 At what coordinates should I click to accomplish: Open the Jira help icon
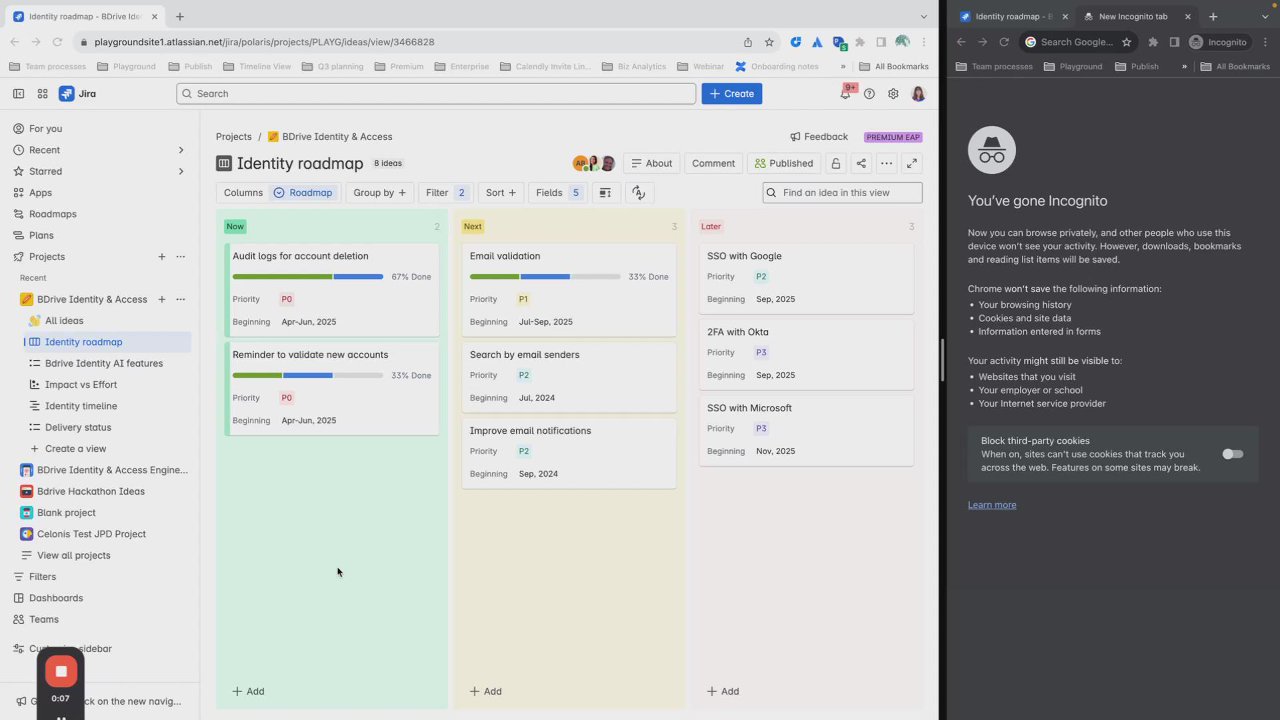pyautogui.click(x=869, y=93)
